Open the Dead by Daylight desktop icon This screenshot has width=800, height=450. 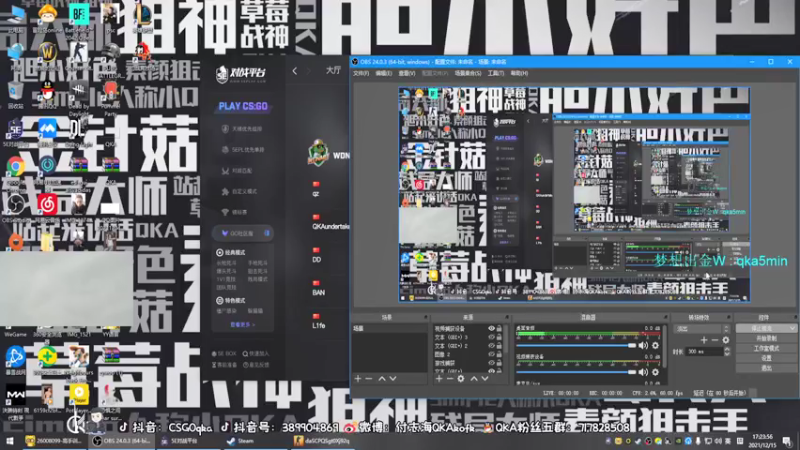(x=79, y=91)
